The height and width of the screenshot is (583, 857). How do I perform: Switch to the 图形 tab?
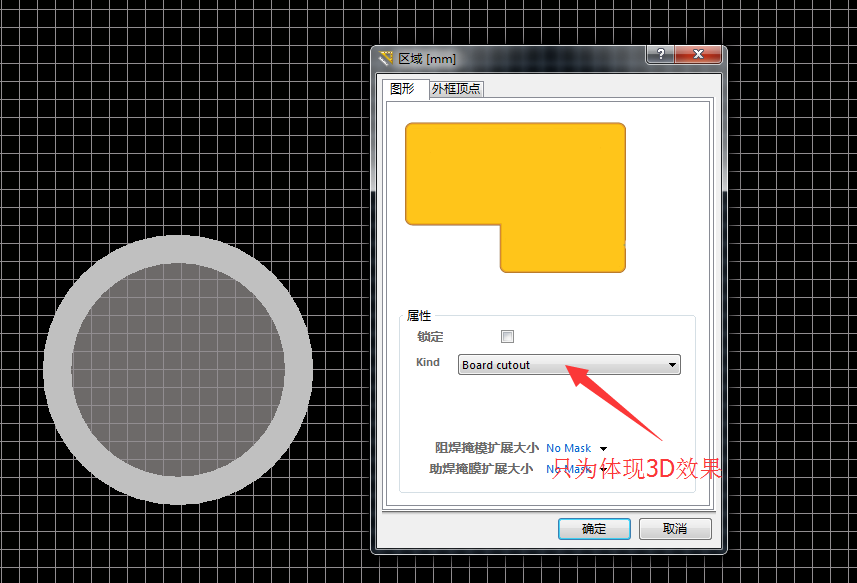pyautogui.click(x=402, y=88)
